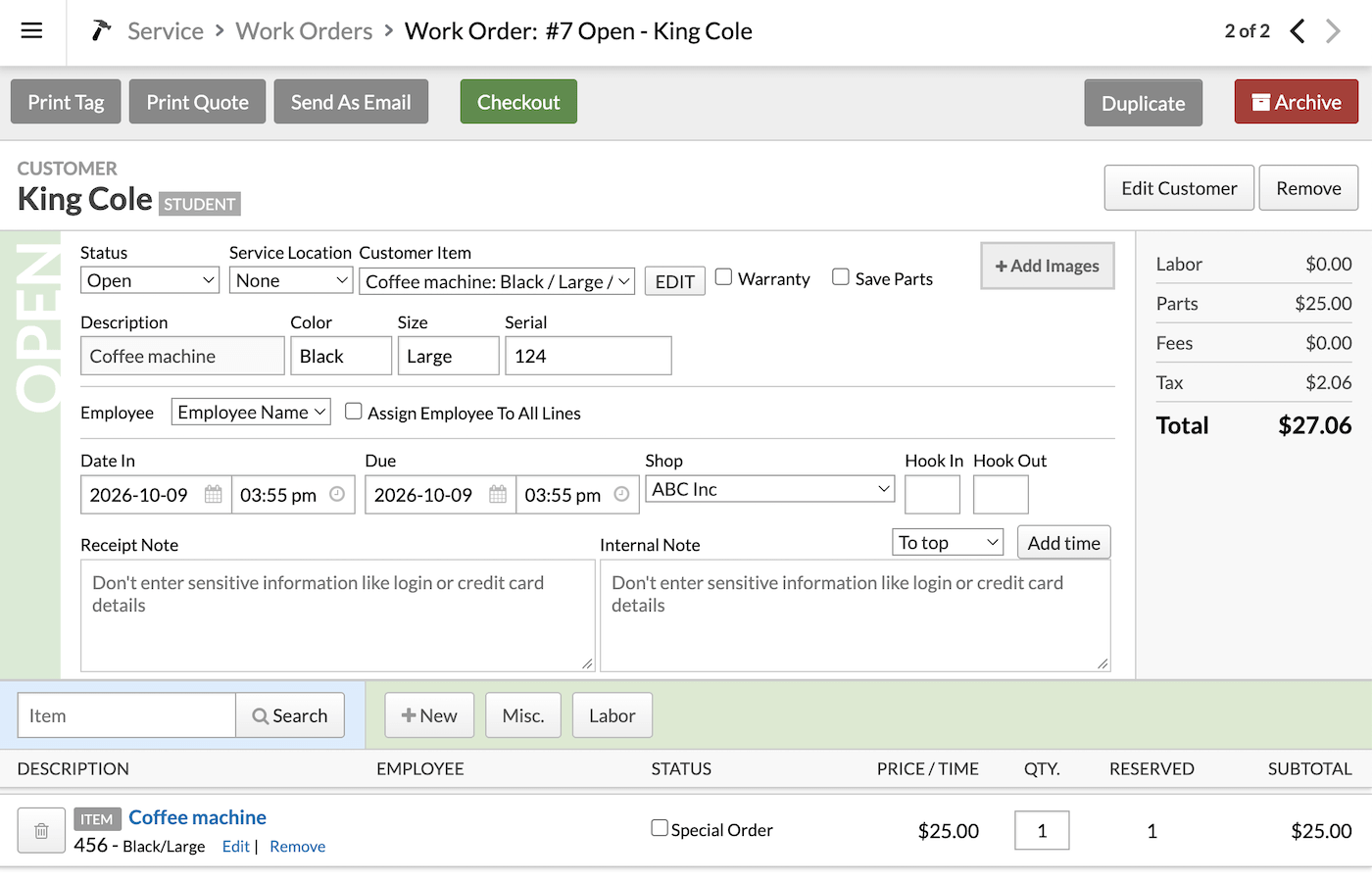Navigate to Work Orders breadcrumb
The height and width of the screenshot is (881, 1372).
[304, 31]
